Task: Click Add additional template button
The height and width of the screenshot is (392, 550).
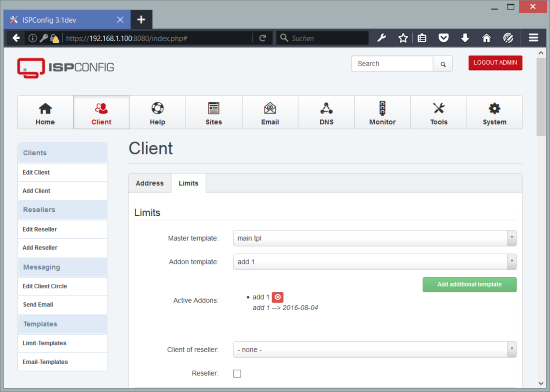Action: [x=470, y=284]
